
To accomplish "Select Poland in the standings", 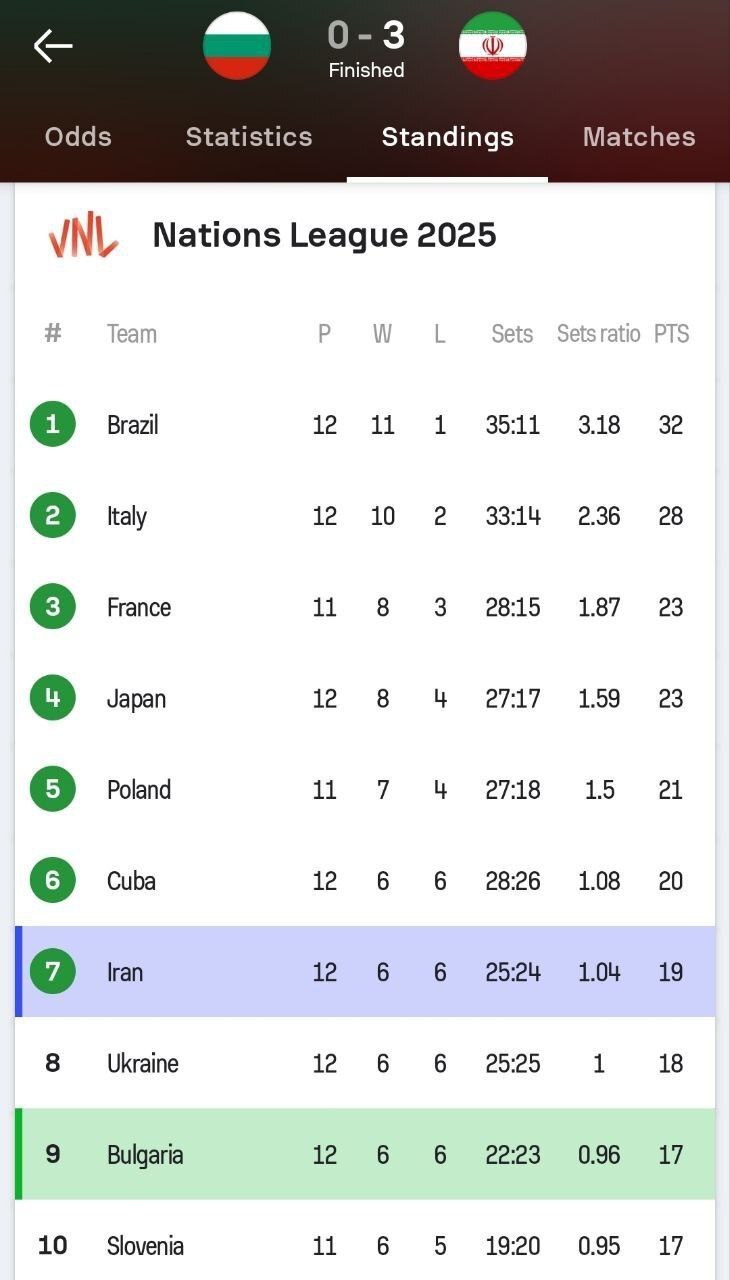I will (139, 789).
